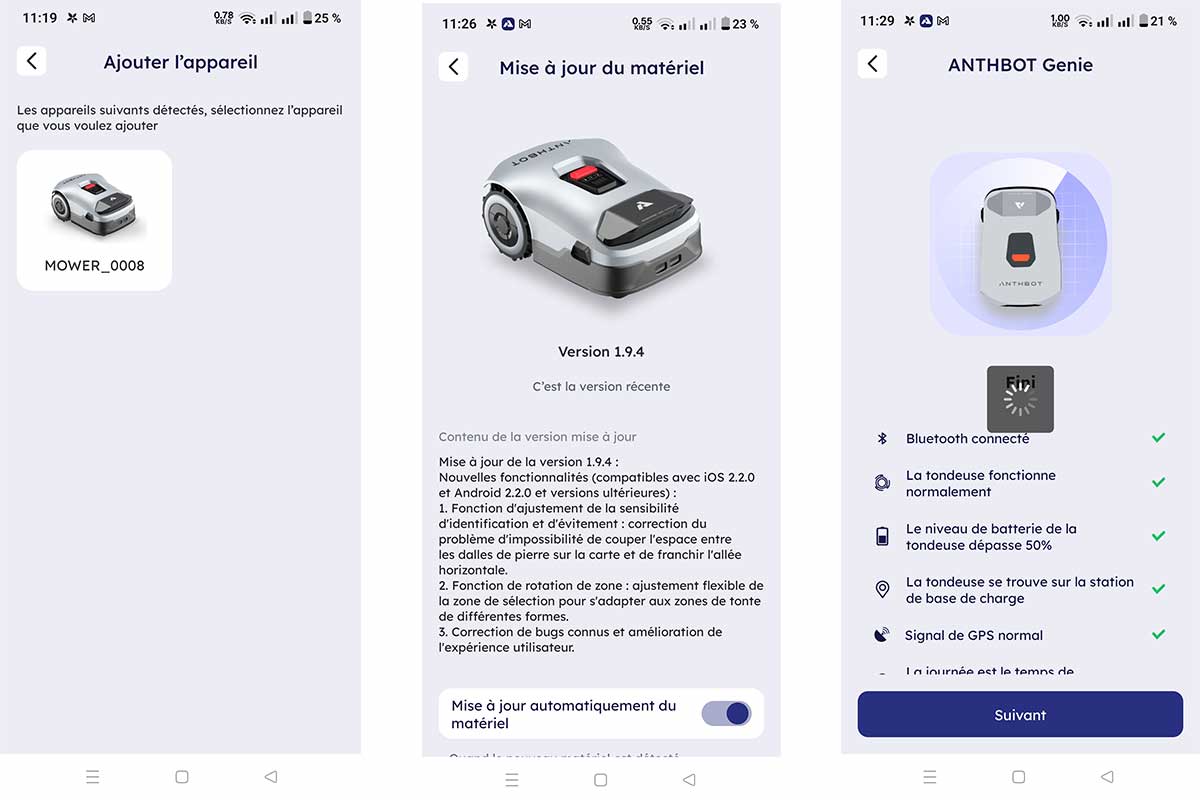Click the Version 1.9.4 label

pyautogui.click(x=601, y=352)
